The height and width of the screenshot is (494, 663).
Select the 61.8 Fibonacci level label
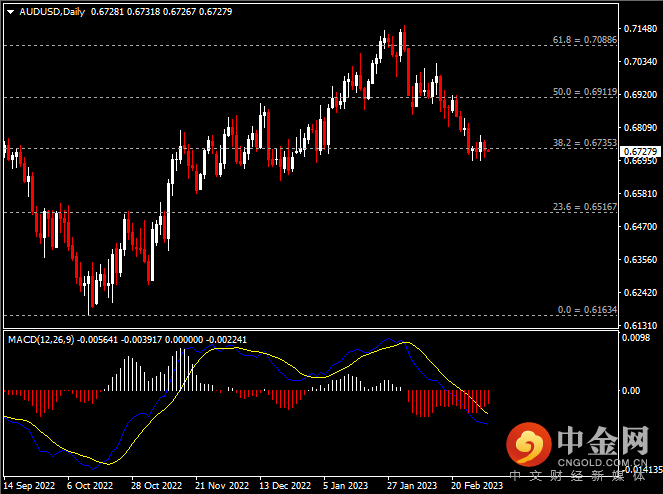(x=583, y=40)
